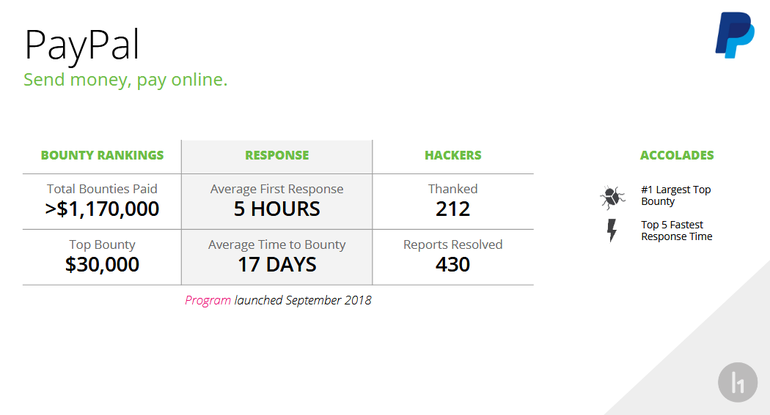Click the Average First Response label

tap(277, 188)
